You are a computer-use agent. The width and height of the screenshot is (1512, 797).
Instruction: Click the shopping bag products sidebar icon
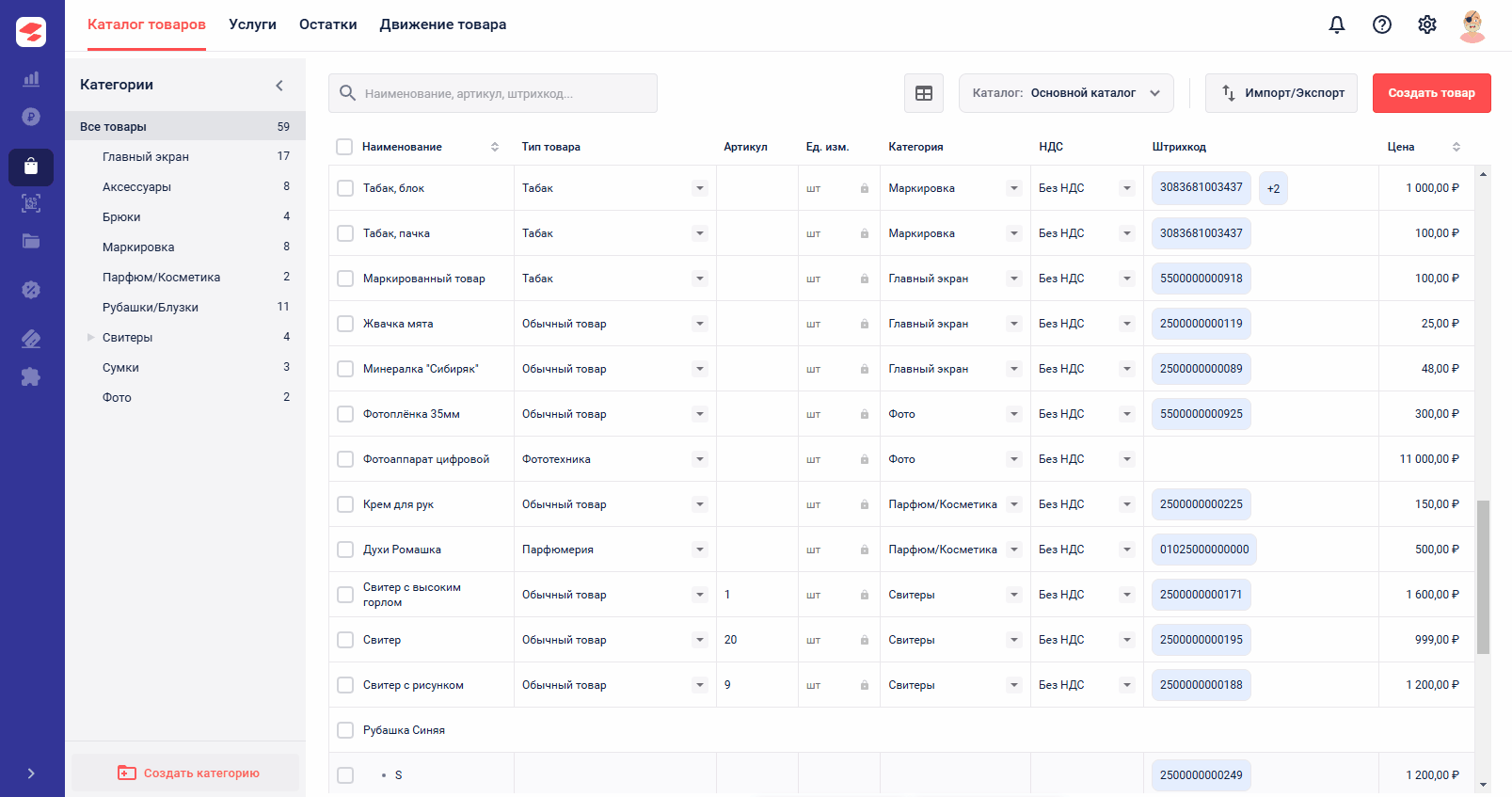[31, 167]
